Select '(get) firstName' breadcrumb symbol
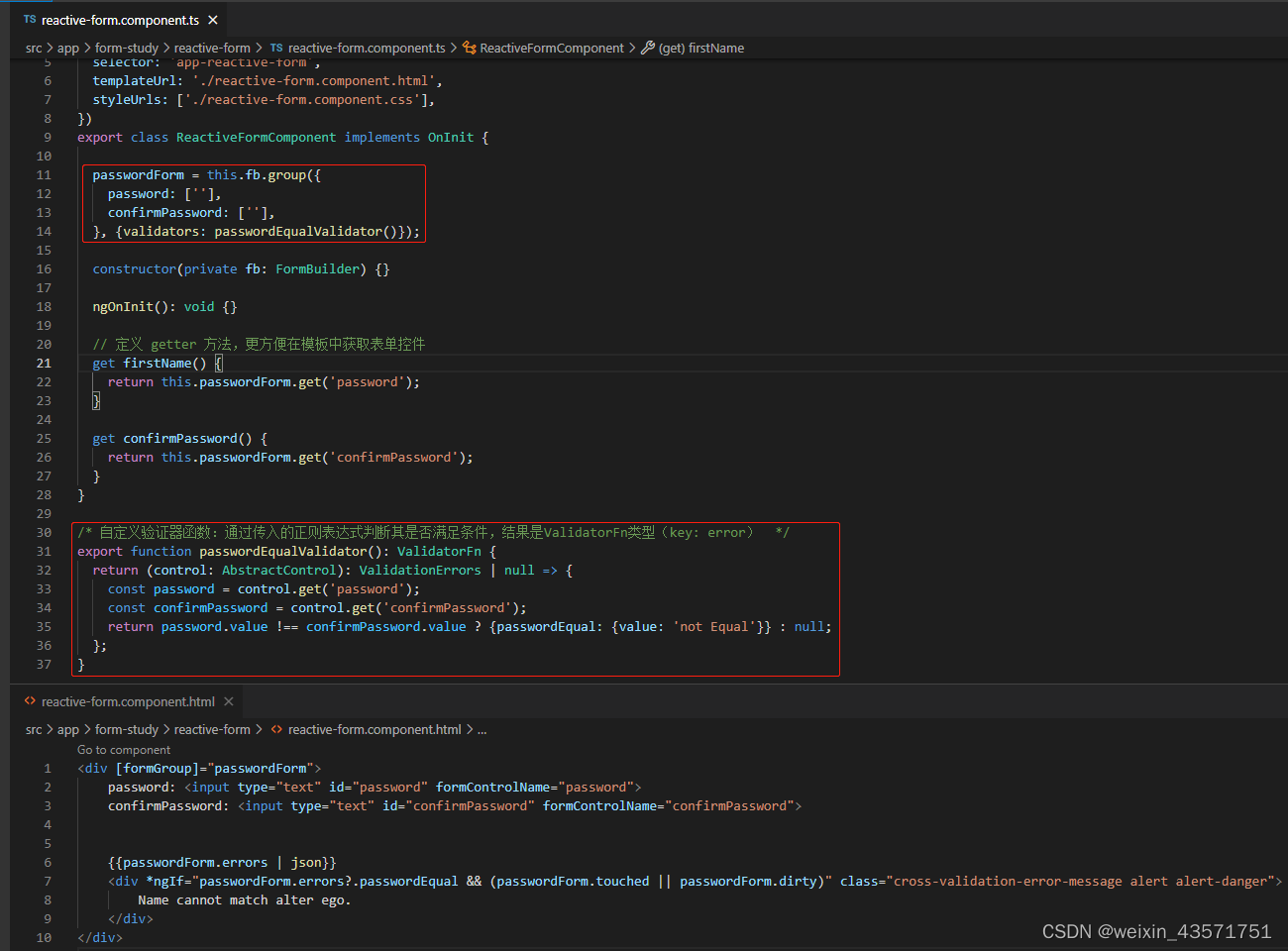Viewport: 1288px width, 951px height. [701, 48]
